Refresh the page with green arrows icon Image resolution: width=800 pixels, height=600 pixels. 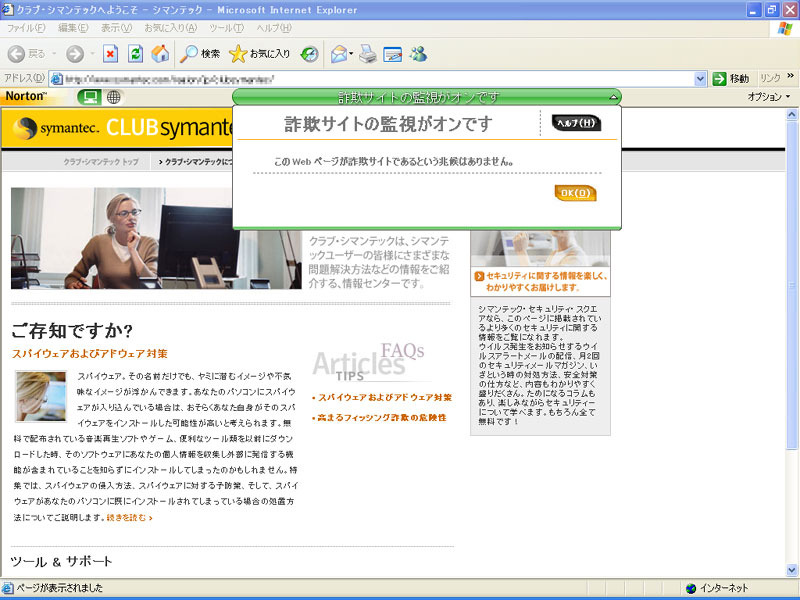coord(135,54)
